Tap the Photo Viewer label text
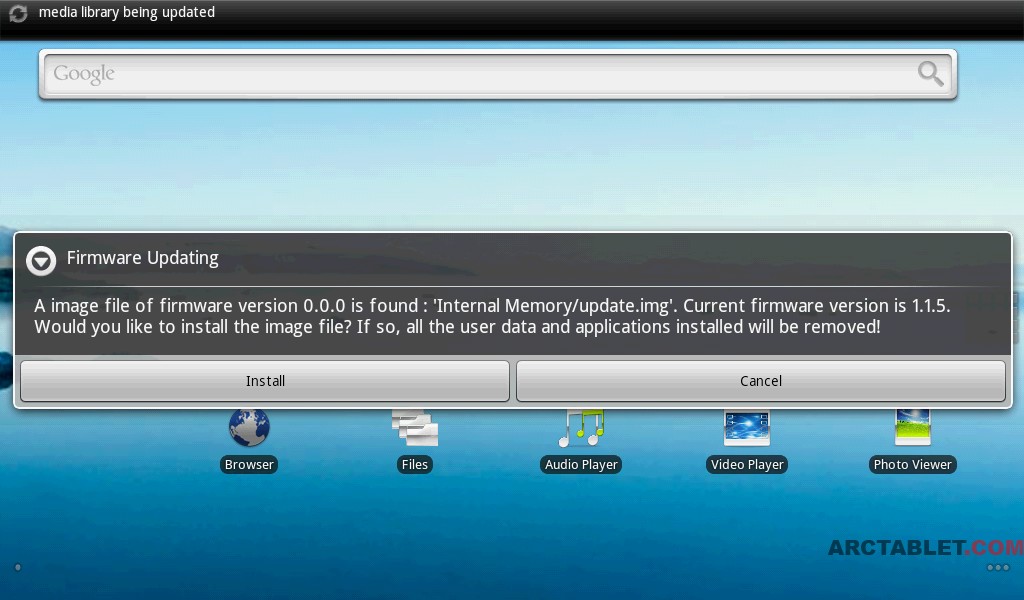1024x600 pixels. [x=913, y=464]
